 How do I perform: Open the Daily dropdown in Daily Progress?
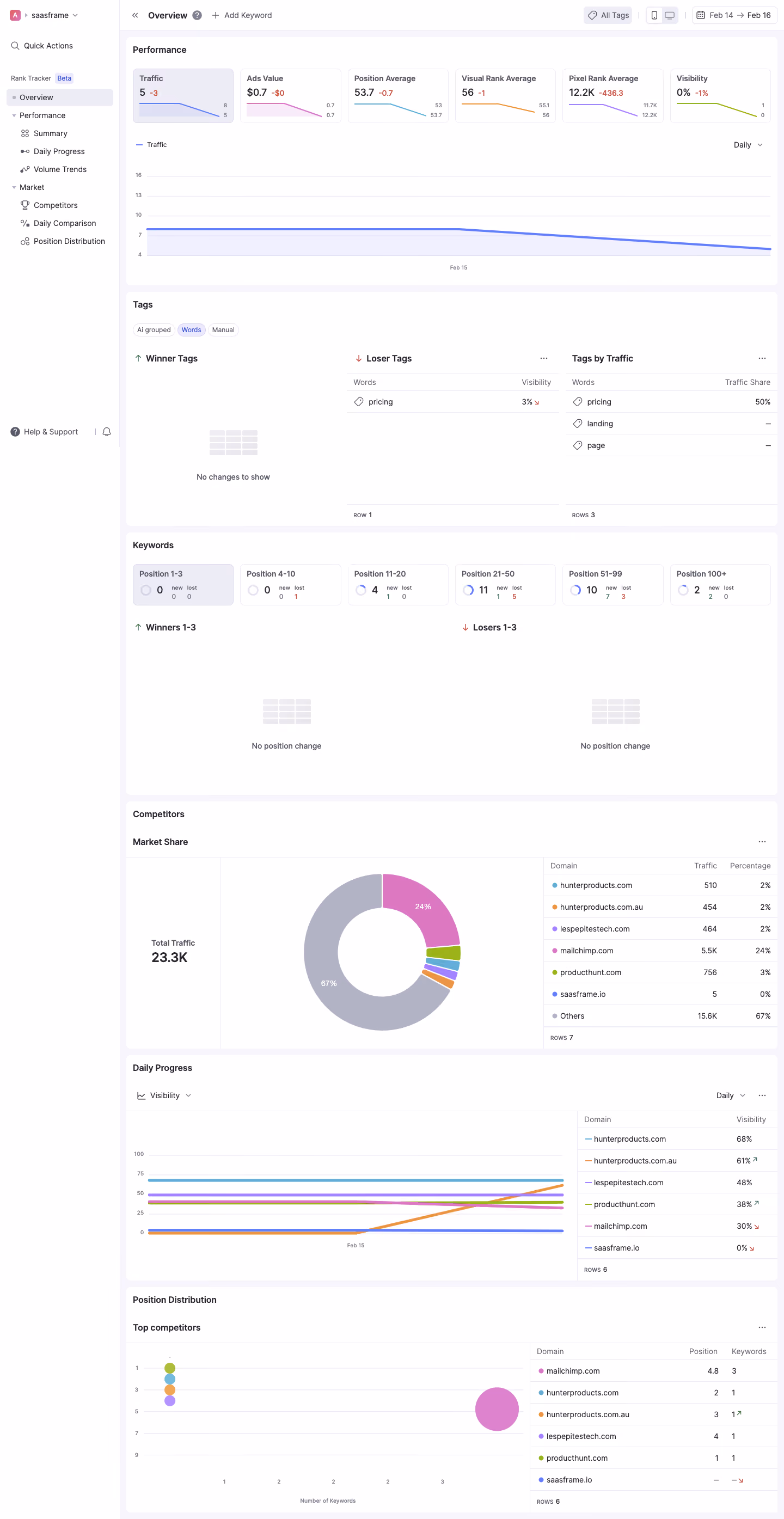730,1095
